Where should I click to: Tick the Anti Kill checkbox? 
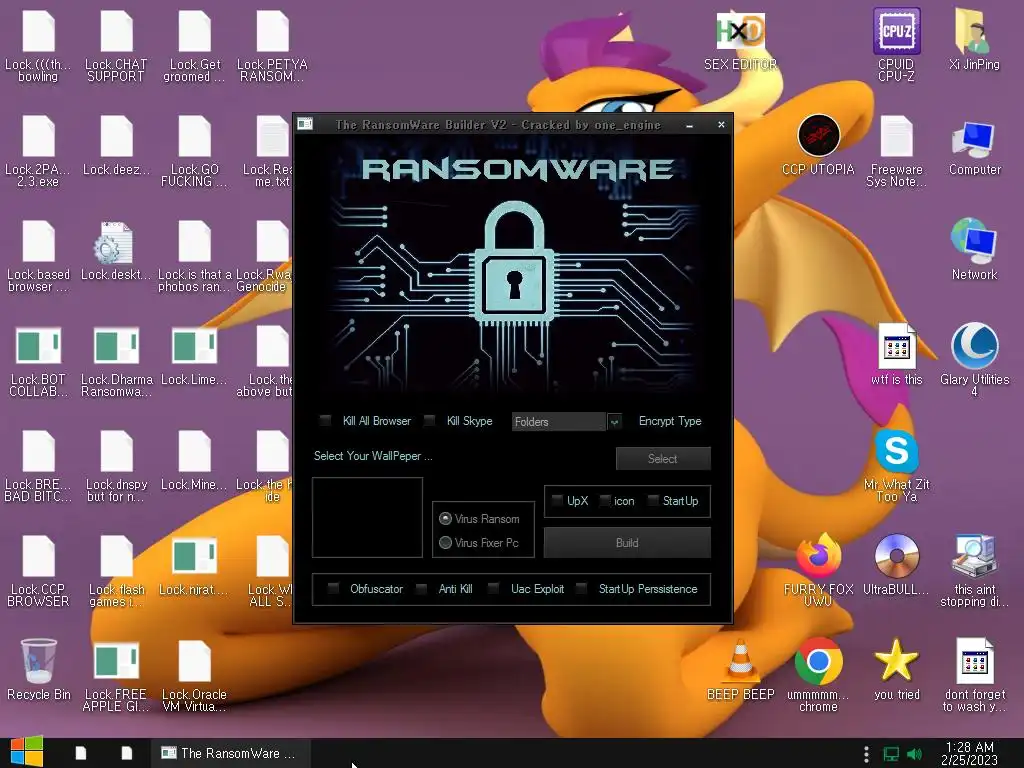click(x=422, y=589)
